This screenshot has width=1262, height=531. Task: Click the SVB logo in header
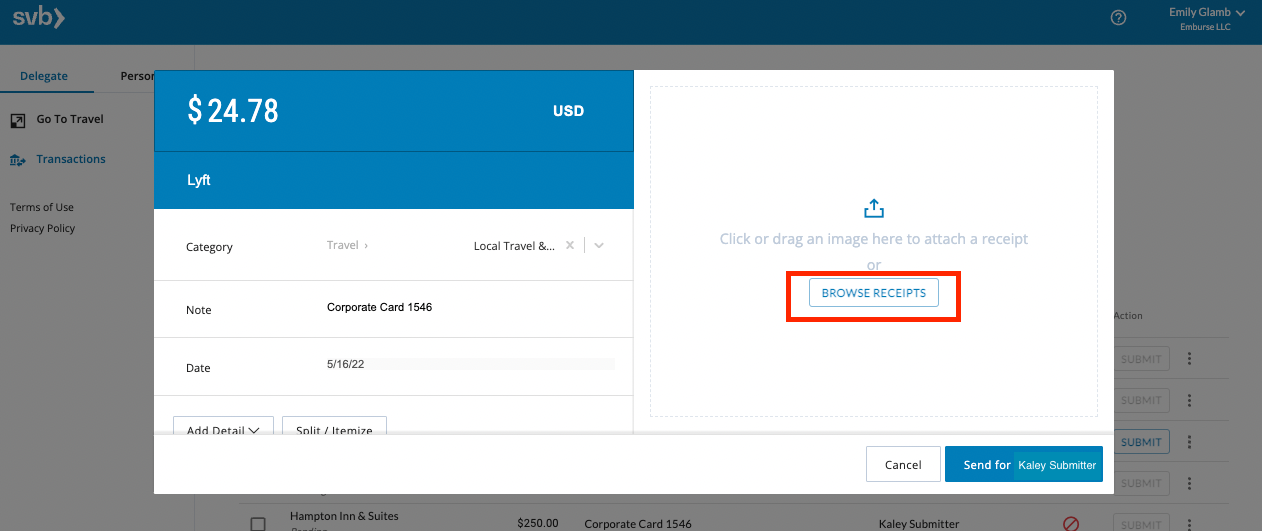point(39,17)
